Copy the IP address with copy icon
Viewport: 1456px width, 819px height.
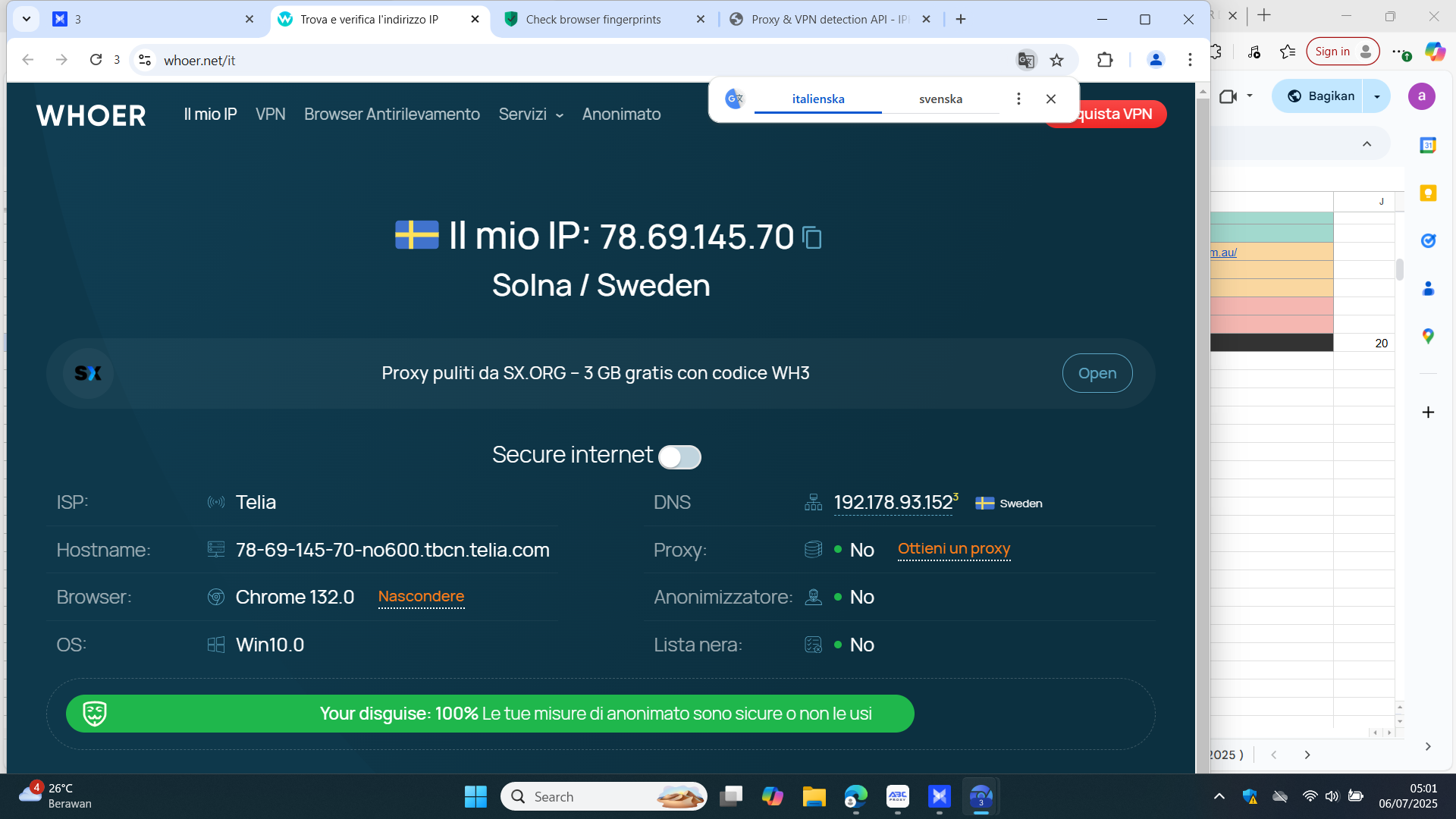812,238
